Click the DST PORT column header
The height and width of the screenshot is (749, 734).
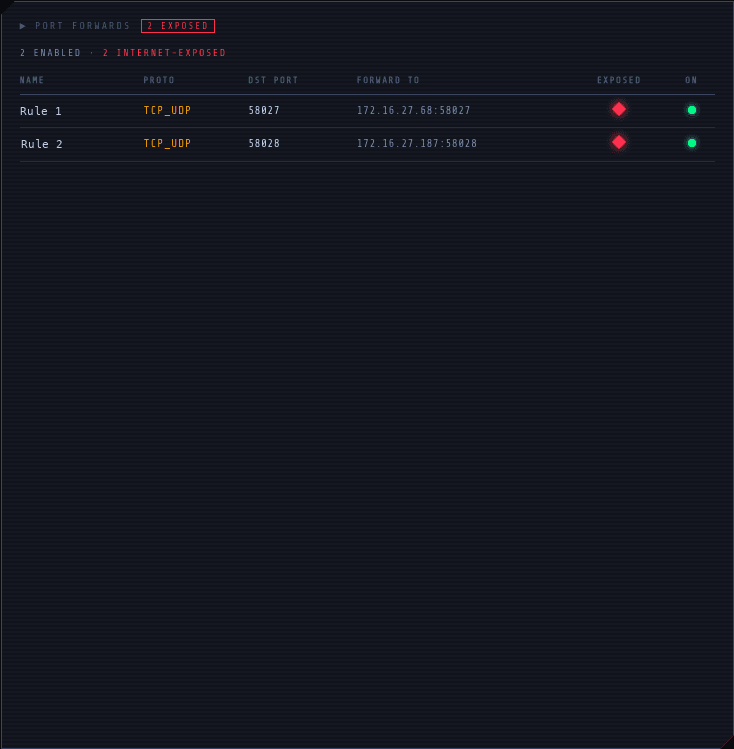tap(273, 80)
